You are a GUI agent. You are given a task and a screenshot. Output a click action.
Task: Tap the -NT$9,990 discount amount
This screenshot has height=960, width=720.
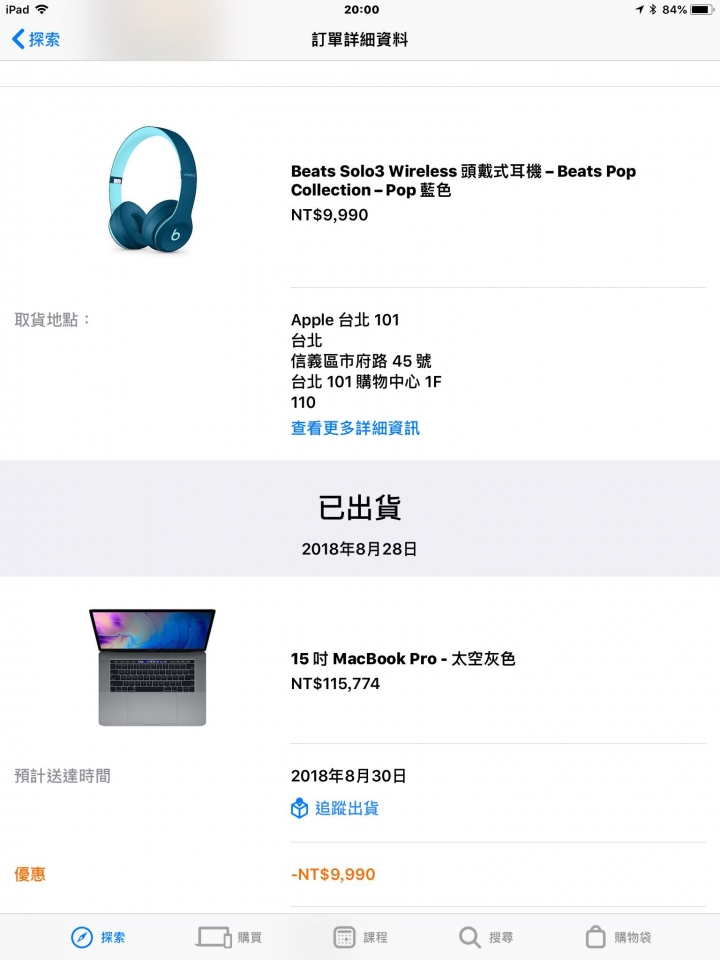pos(333,874)
